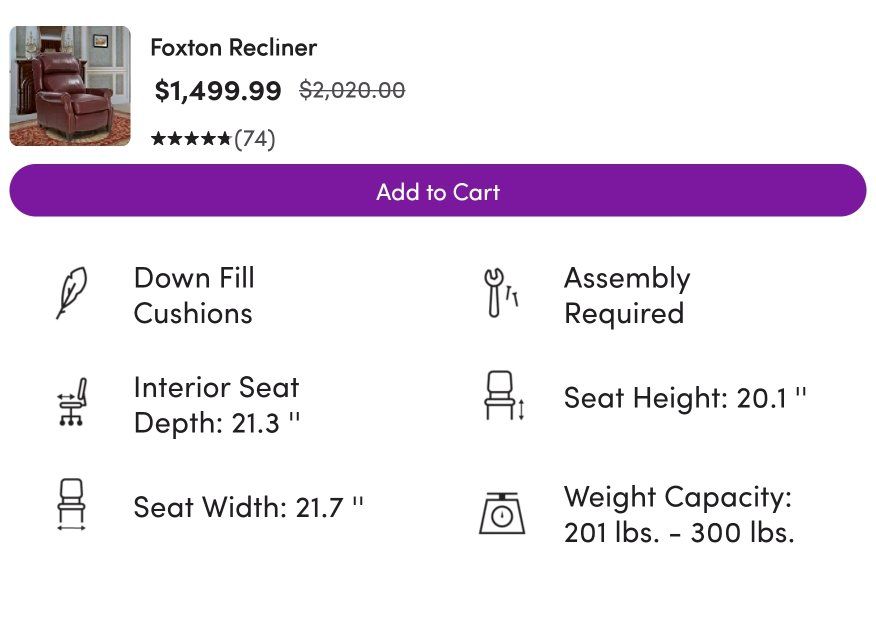The image size is (876, 617).
Task: Select the Foxton Recliner product thumbnail
Action: [x=70, y=86]
